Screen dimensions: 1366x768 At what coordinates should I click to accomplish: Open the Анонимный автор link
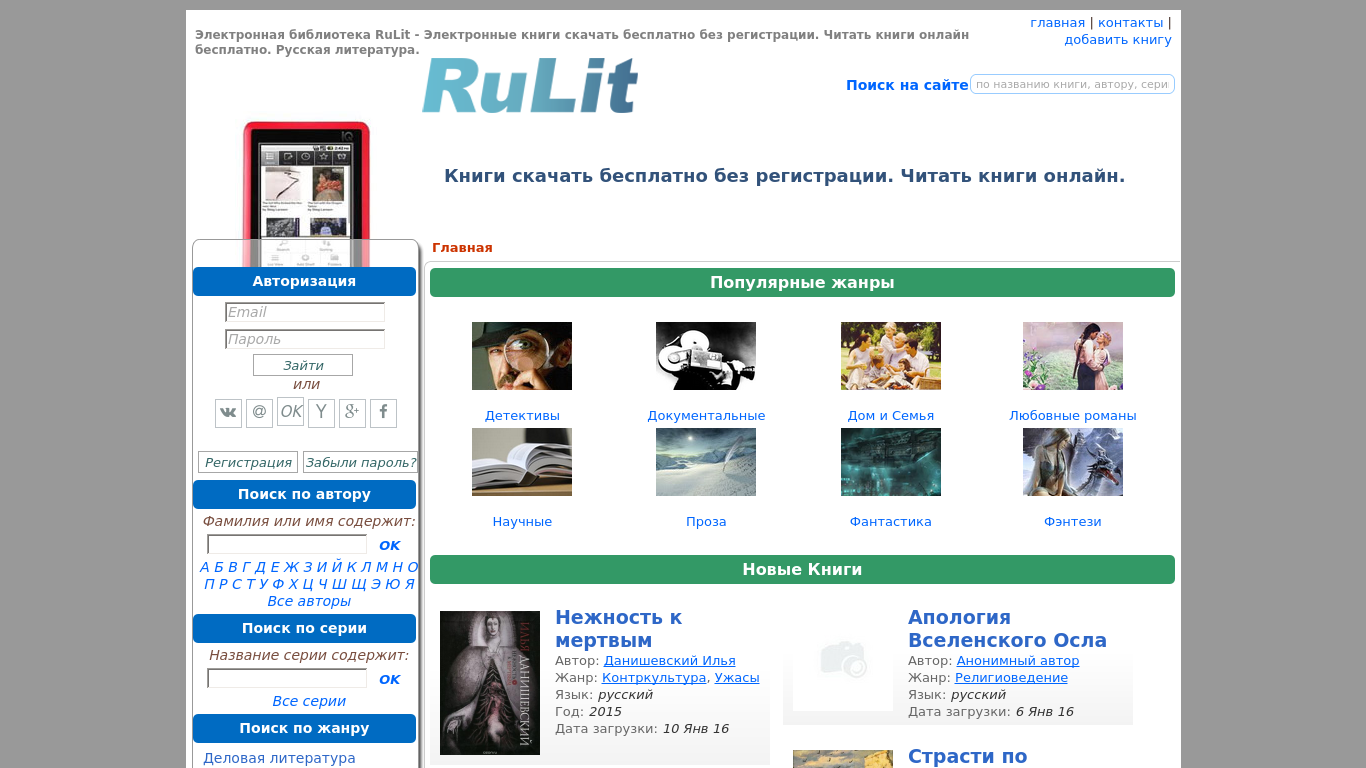[x=1018, y=661]
